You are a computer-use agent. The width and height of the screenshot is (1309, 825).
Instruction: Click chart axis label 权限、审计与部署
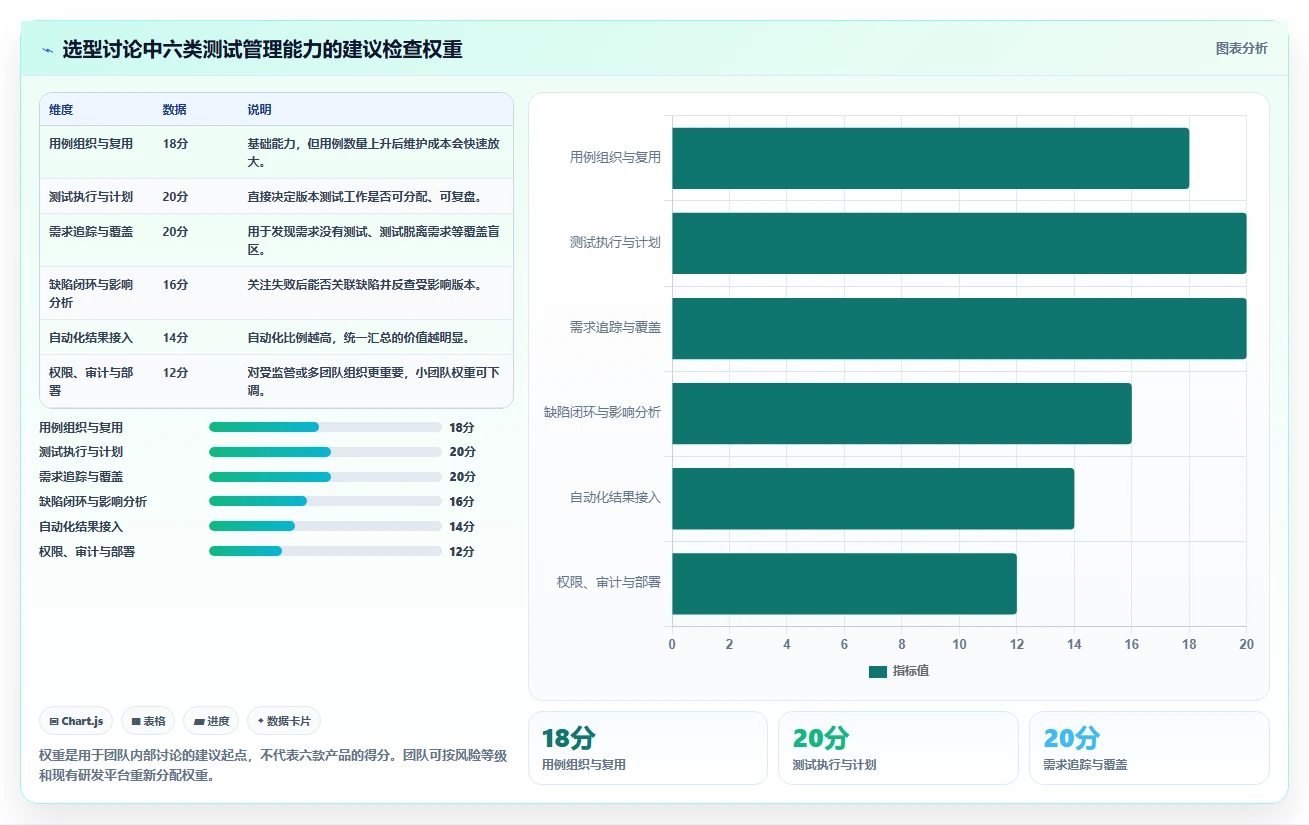(x=609, y=582)
